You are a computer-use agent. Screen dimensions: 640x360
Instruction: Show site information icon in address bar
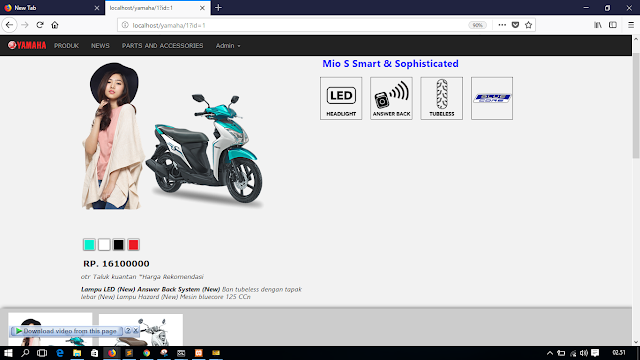(125, 25)
